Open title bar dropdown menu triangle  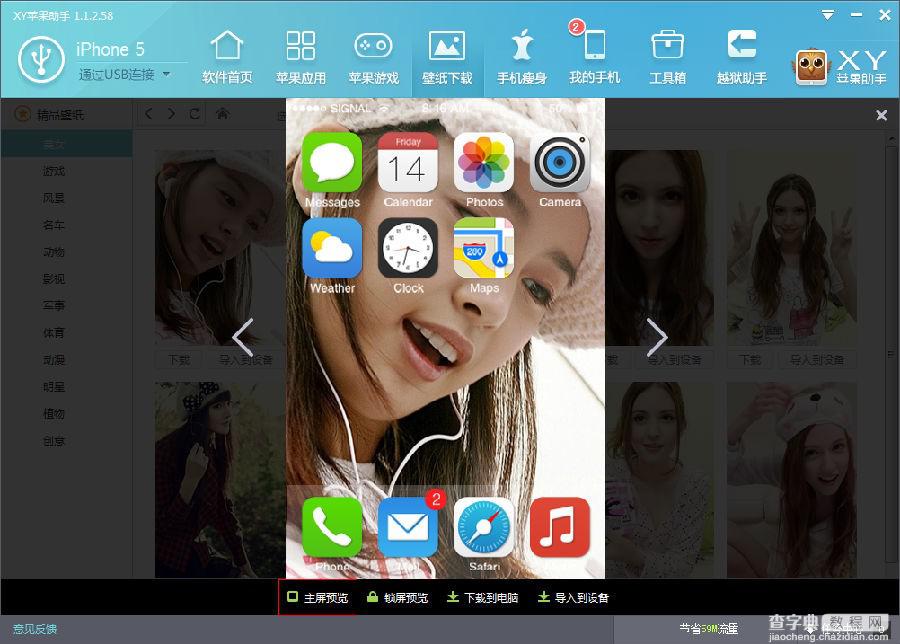pyautogui.click(x=828, y=15)
